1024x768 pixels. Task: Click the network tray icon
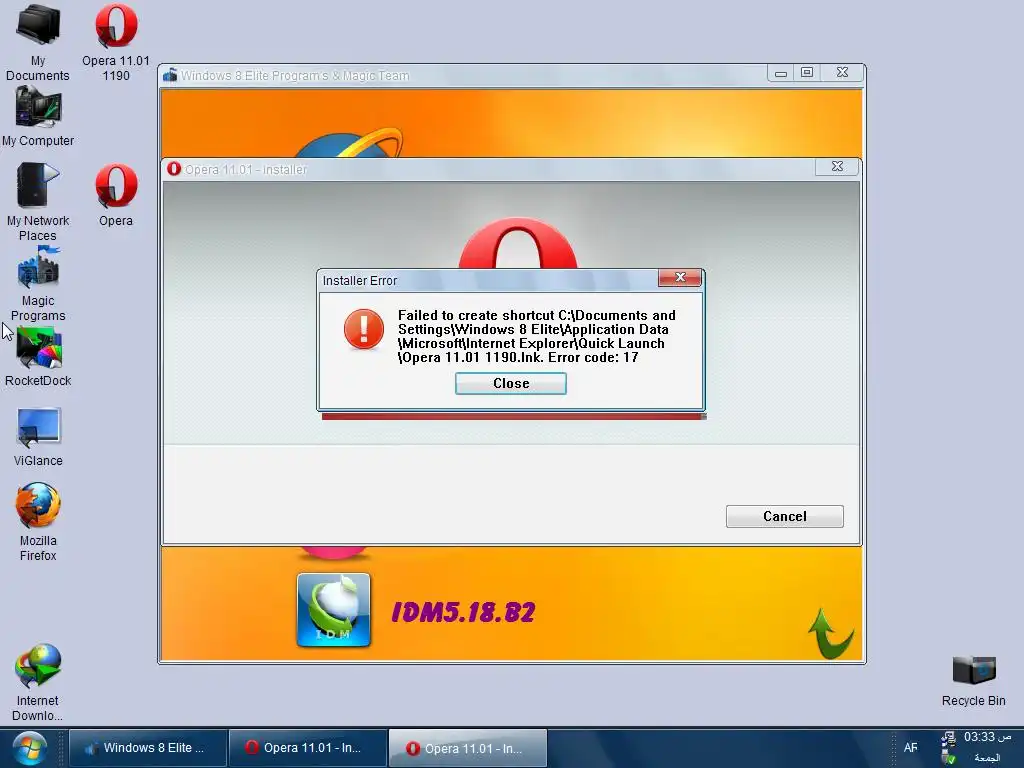coord(948,739)
